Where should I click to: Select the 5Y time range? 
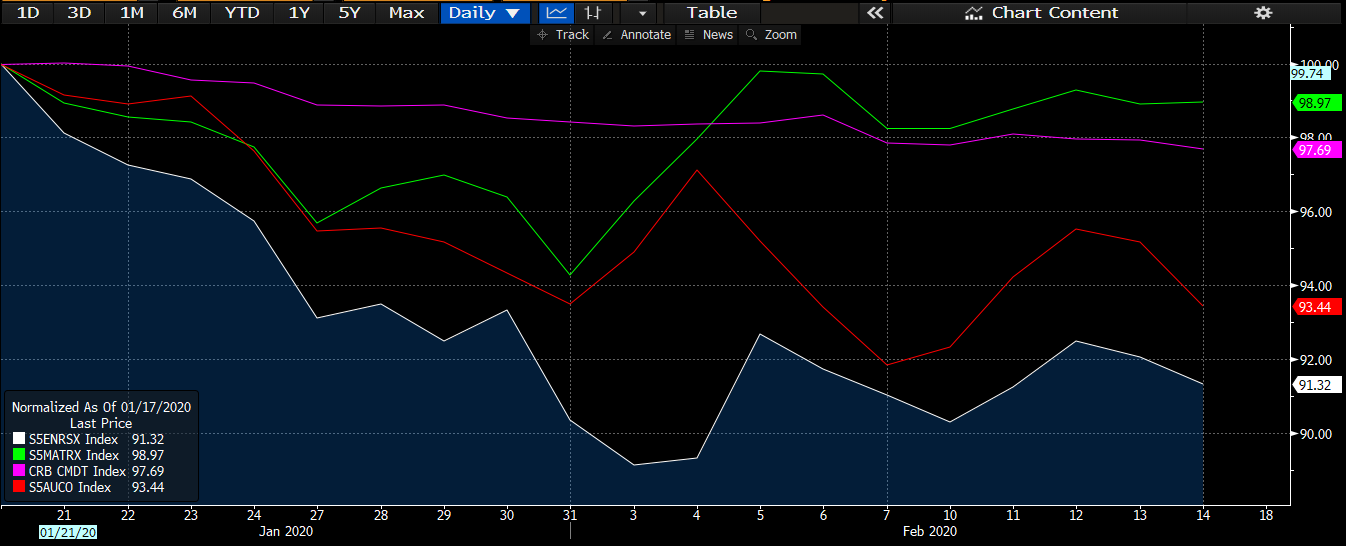click(x=349, y=13)
